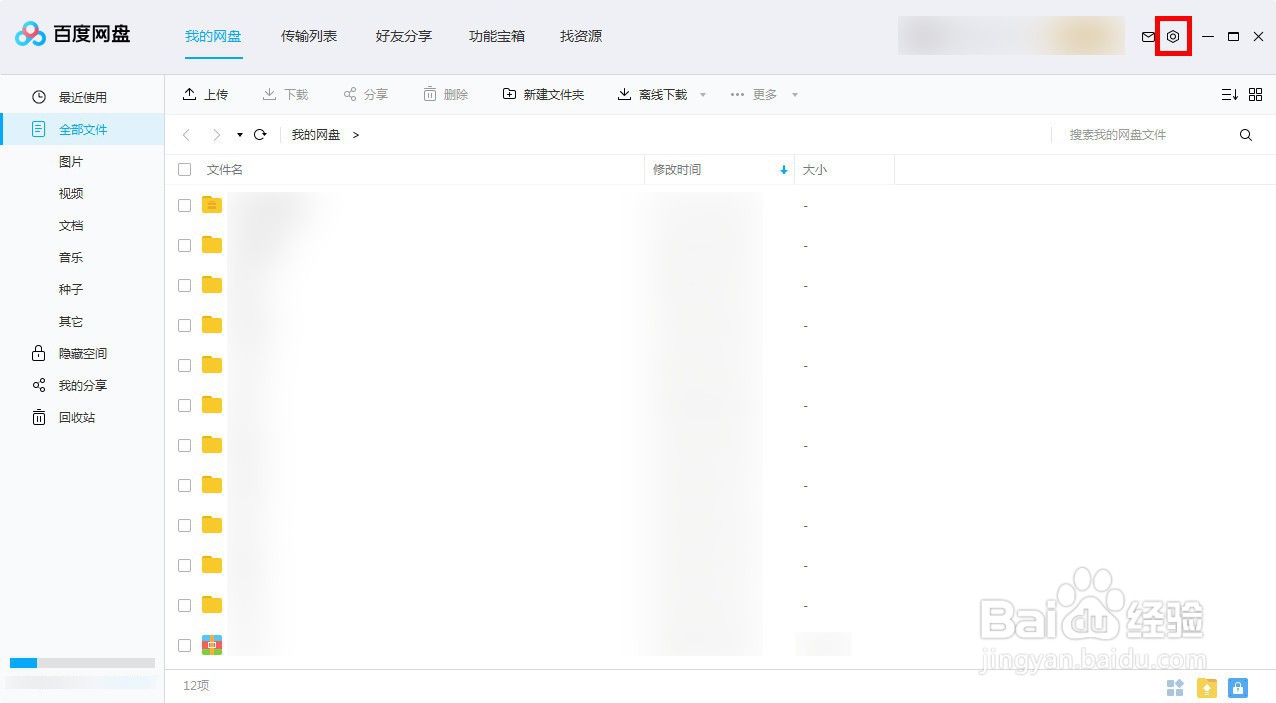The width and height of the screenshot is (1276, 703).
Task: Click the folder backup icon at bottom right
Action: tap(1206, 687)
